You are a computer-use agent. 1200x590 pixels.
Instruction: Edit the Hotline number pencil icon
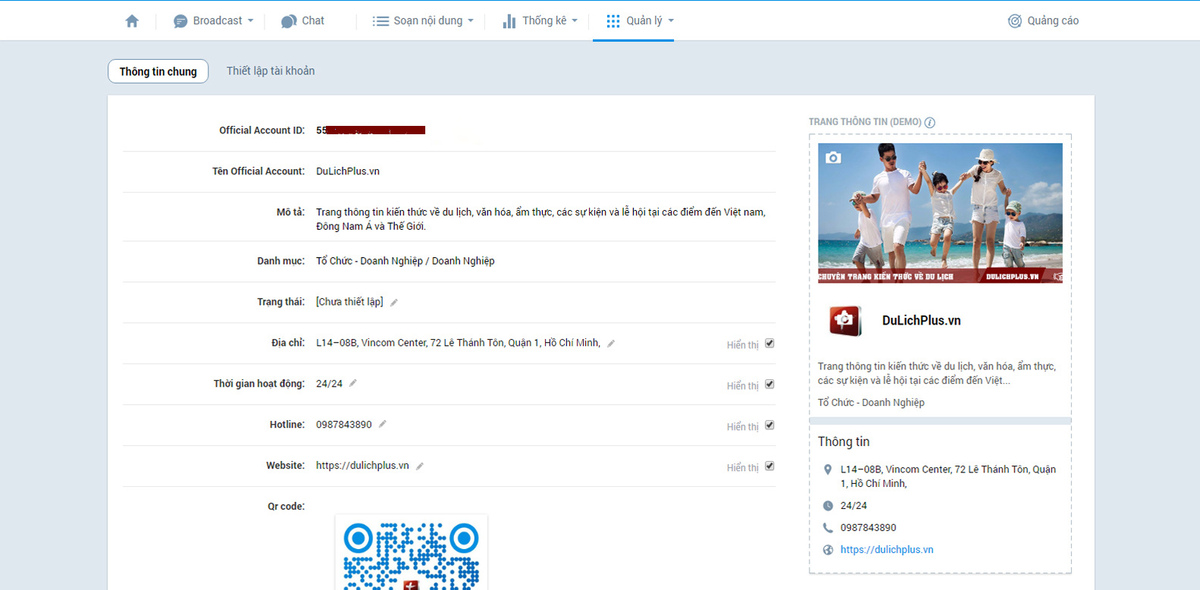(x=382, y=424)
